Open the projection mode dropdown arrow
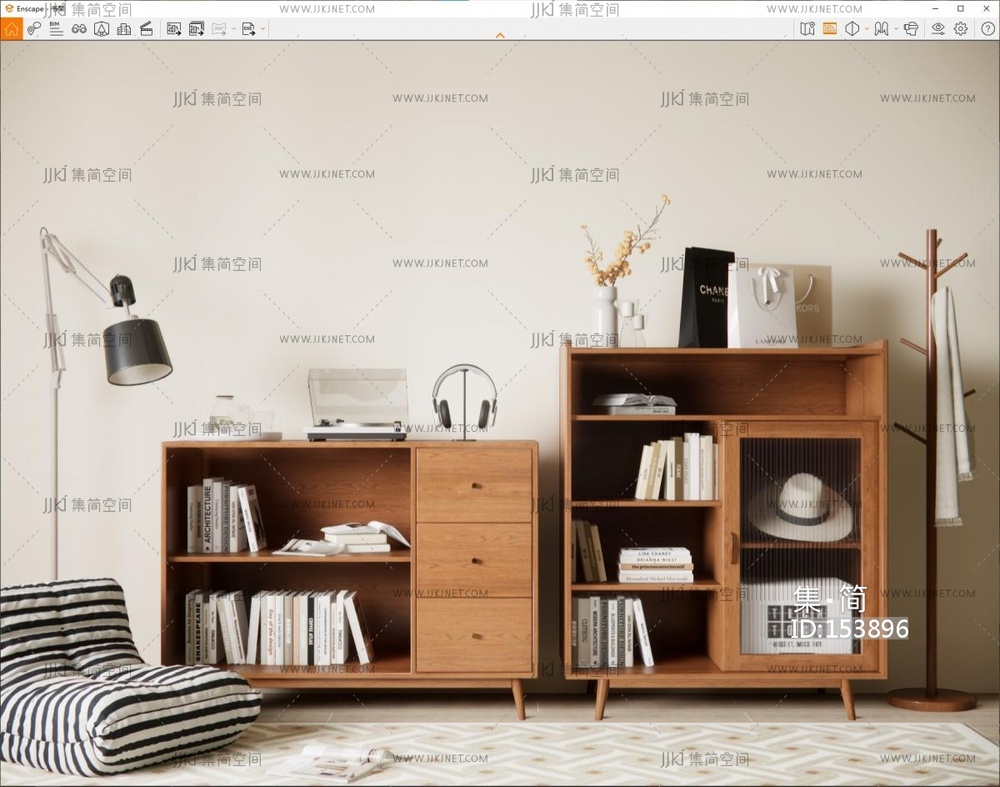Image resolution: width=1000 pixels, height=787 pixels. [866, 29]
